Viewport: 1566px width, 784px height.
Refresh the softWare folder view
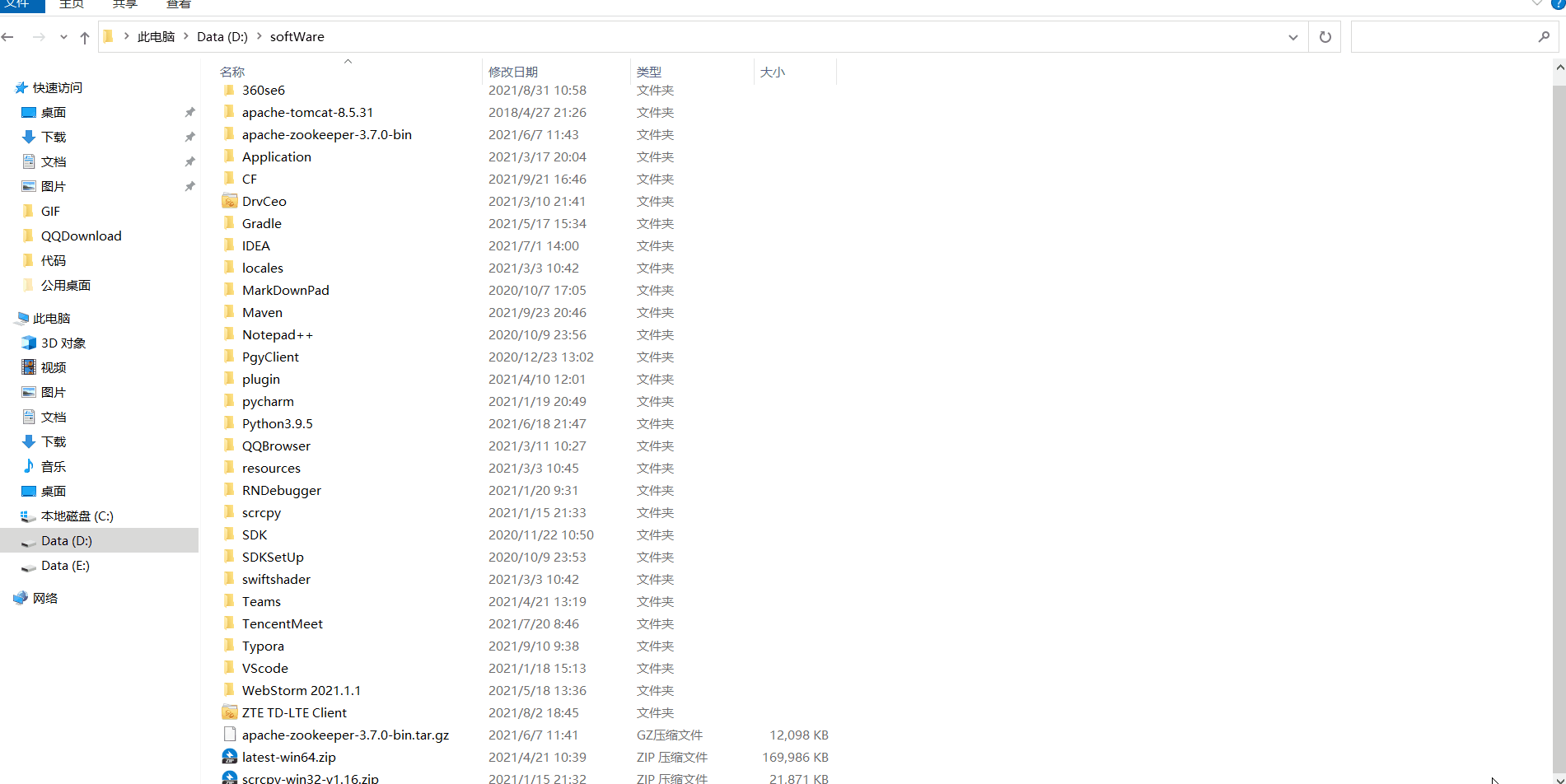[1325, 37]
